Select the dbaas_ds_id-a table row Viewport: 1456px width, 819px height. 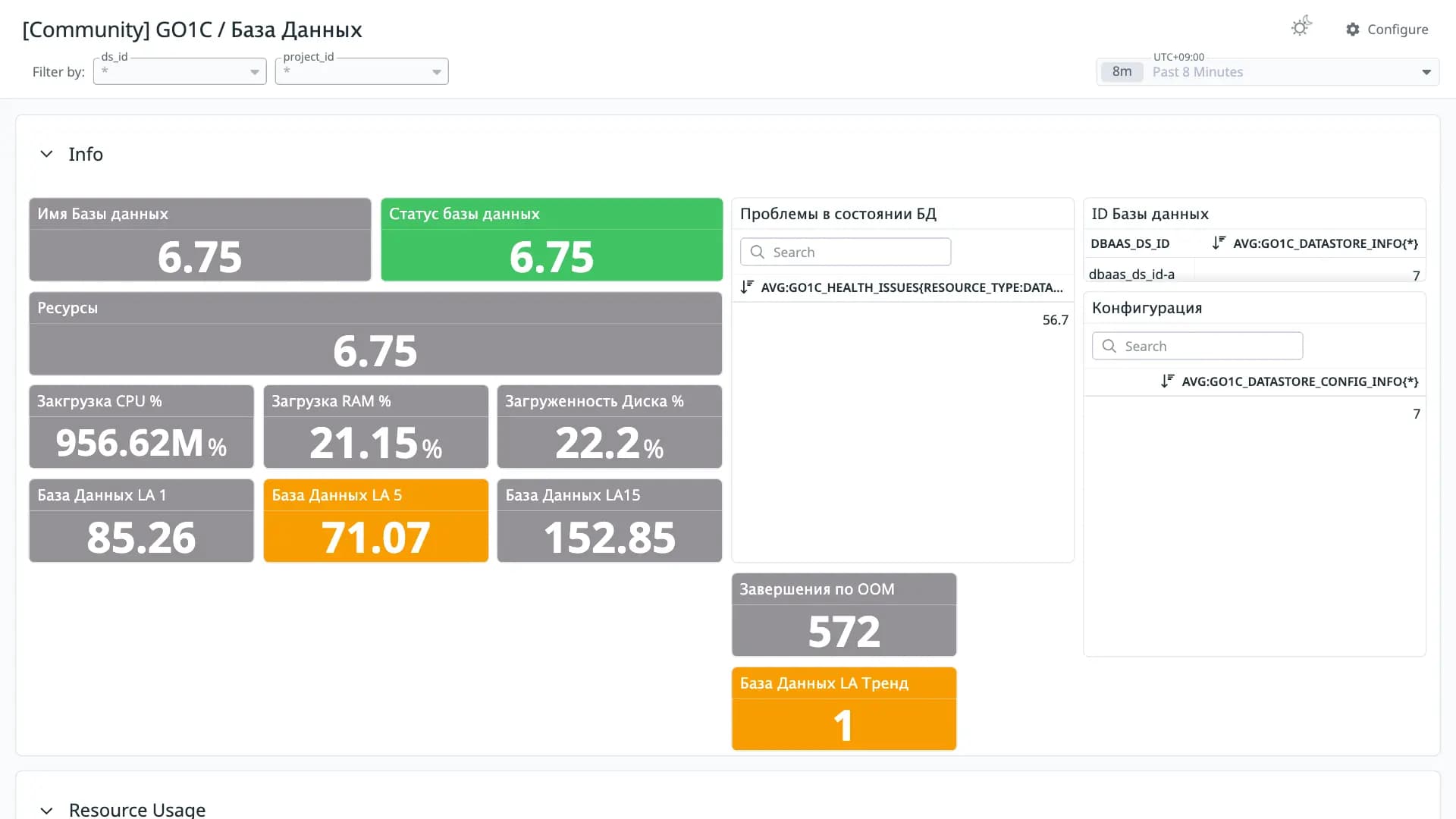pos(1255,274)
